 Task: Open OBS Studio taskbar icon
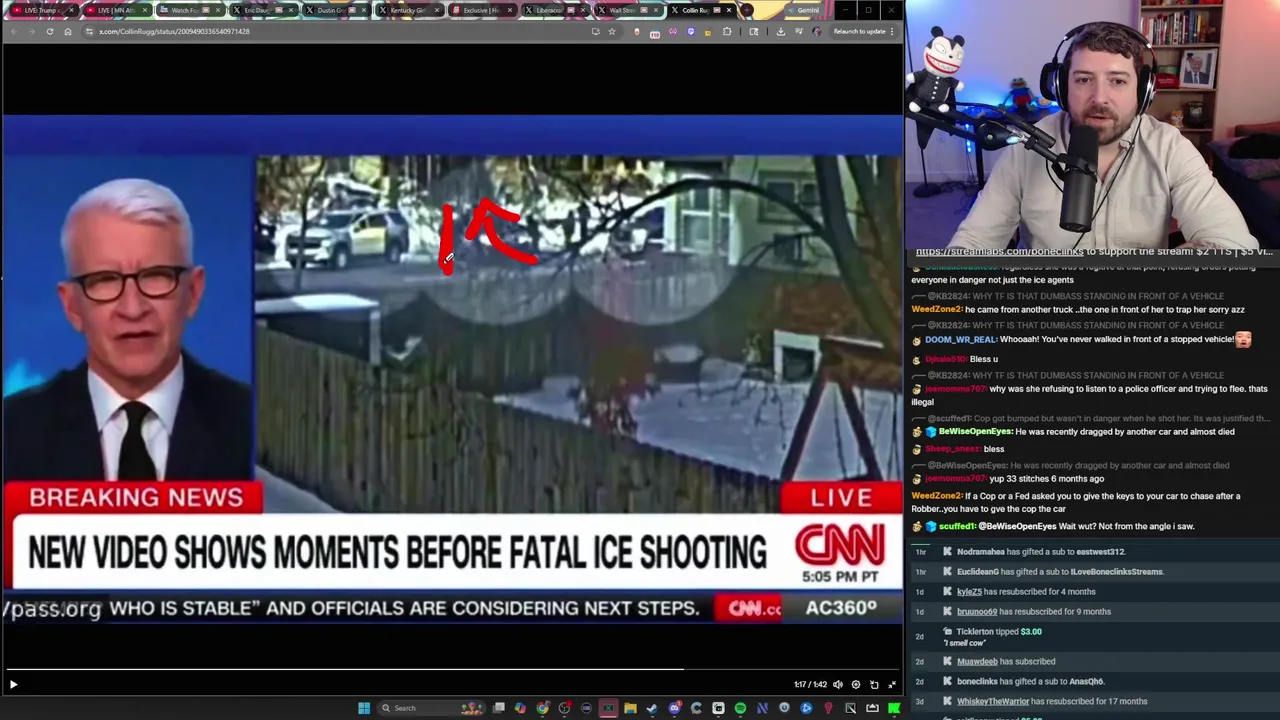tap(564, 708)
